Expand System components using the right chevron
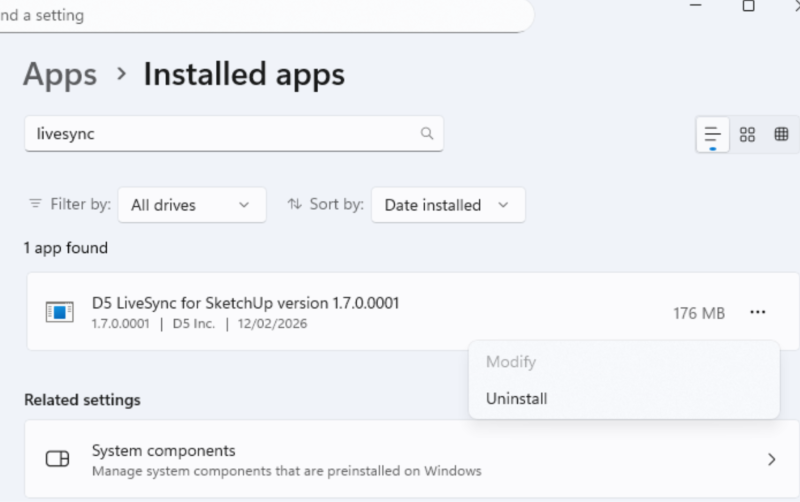 tap(771, 460)
